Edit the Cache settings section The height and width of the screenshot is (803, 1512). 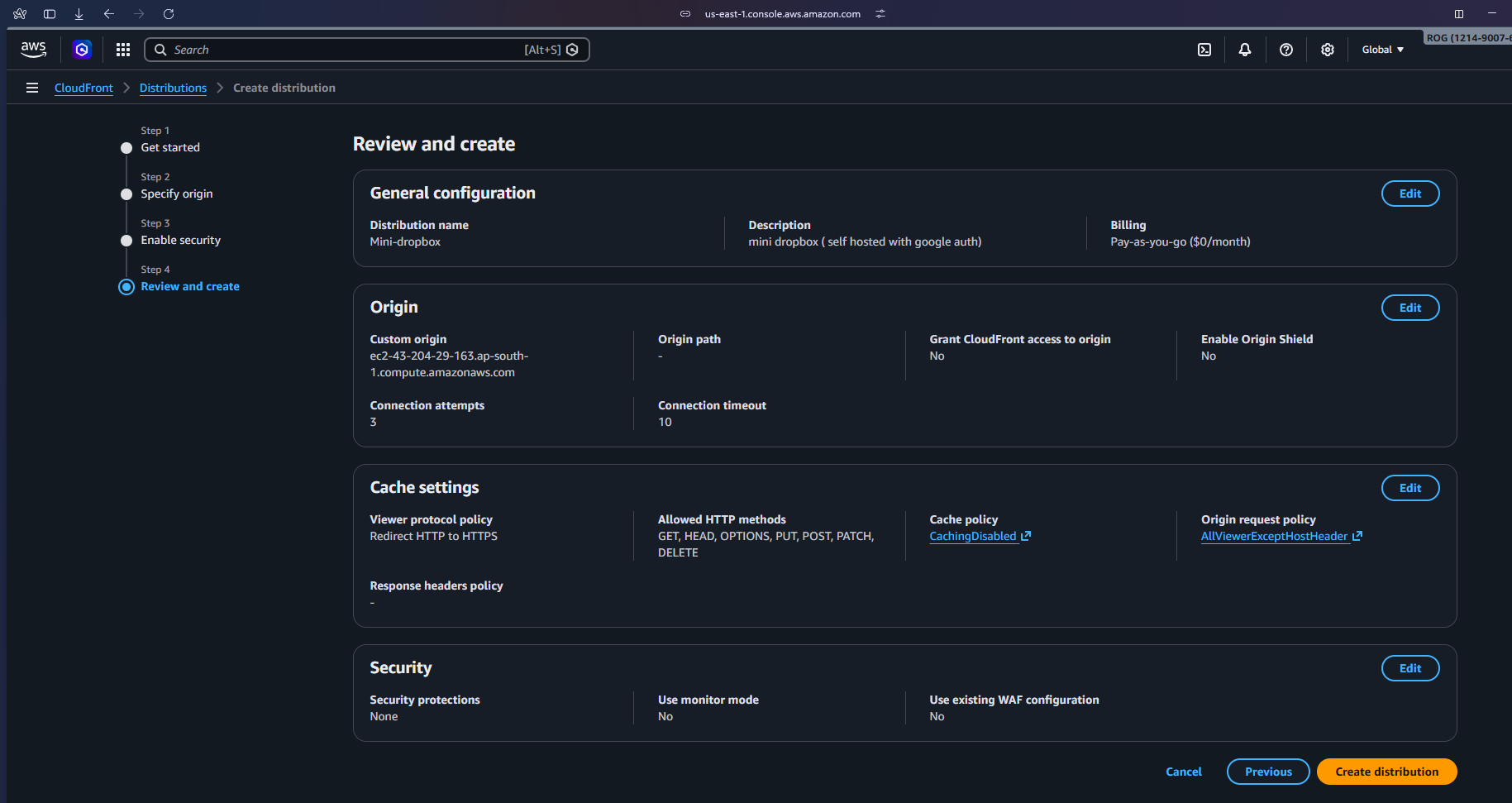pyautogui.click(x=1409, y=488)
